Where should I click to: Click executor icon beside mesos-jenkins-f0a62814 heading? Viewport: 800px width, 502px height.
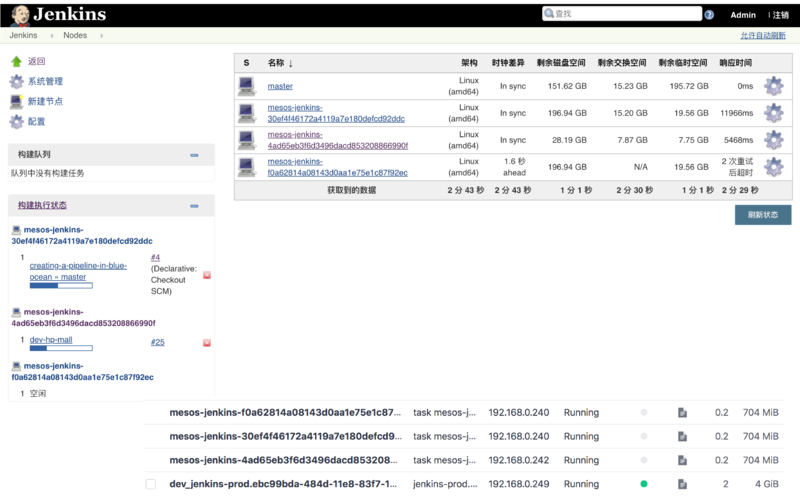coord(16,366)
